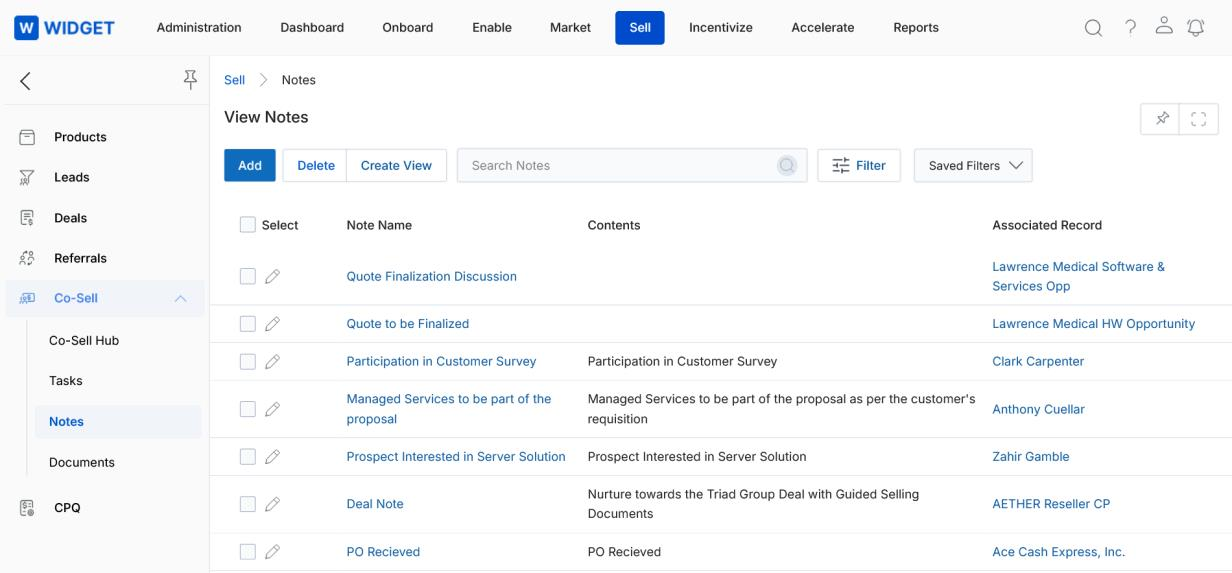Click the Note Name column header
1232x573 pixels.
click(x=379, y=225)
